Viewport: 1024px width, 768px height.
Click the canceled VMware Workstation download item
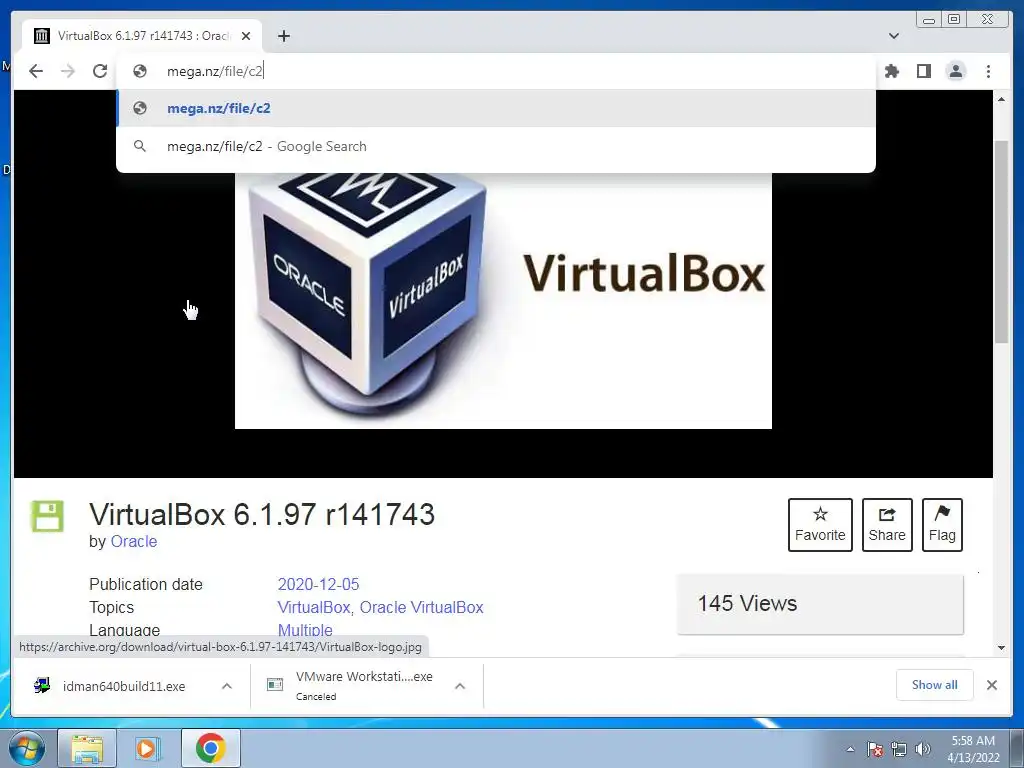(x=353, y=686)
